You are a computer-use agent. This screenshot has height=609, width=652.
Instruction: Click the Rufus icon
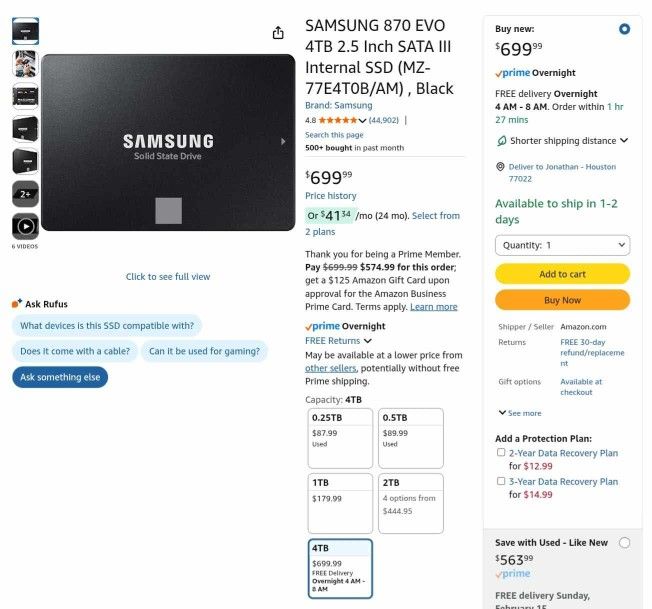click(17, 304)
